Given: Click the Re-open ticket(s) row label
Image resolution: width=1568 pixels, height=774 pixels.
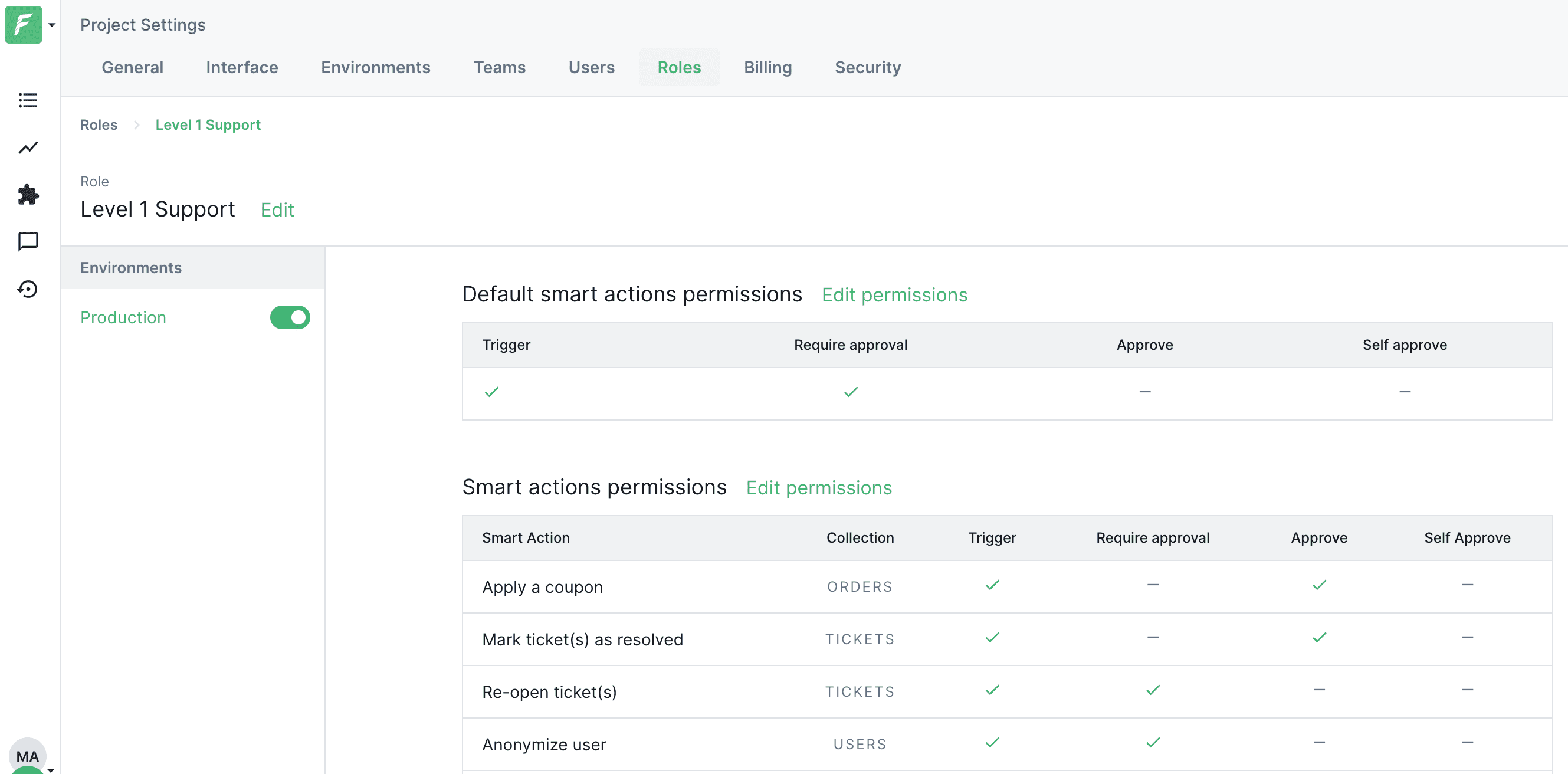Looking at the screenshot, I should pos(550,692).
